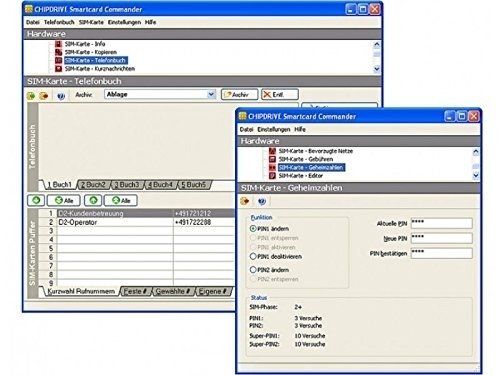
Task: Open help icon in Geheimzahlen toolbar
Action: 262,201
